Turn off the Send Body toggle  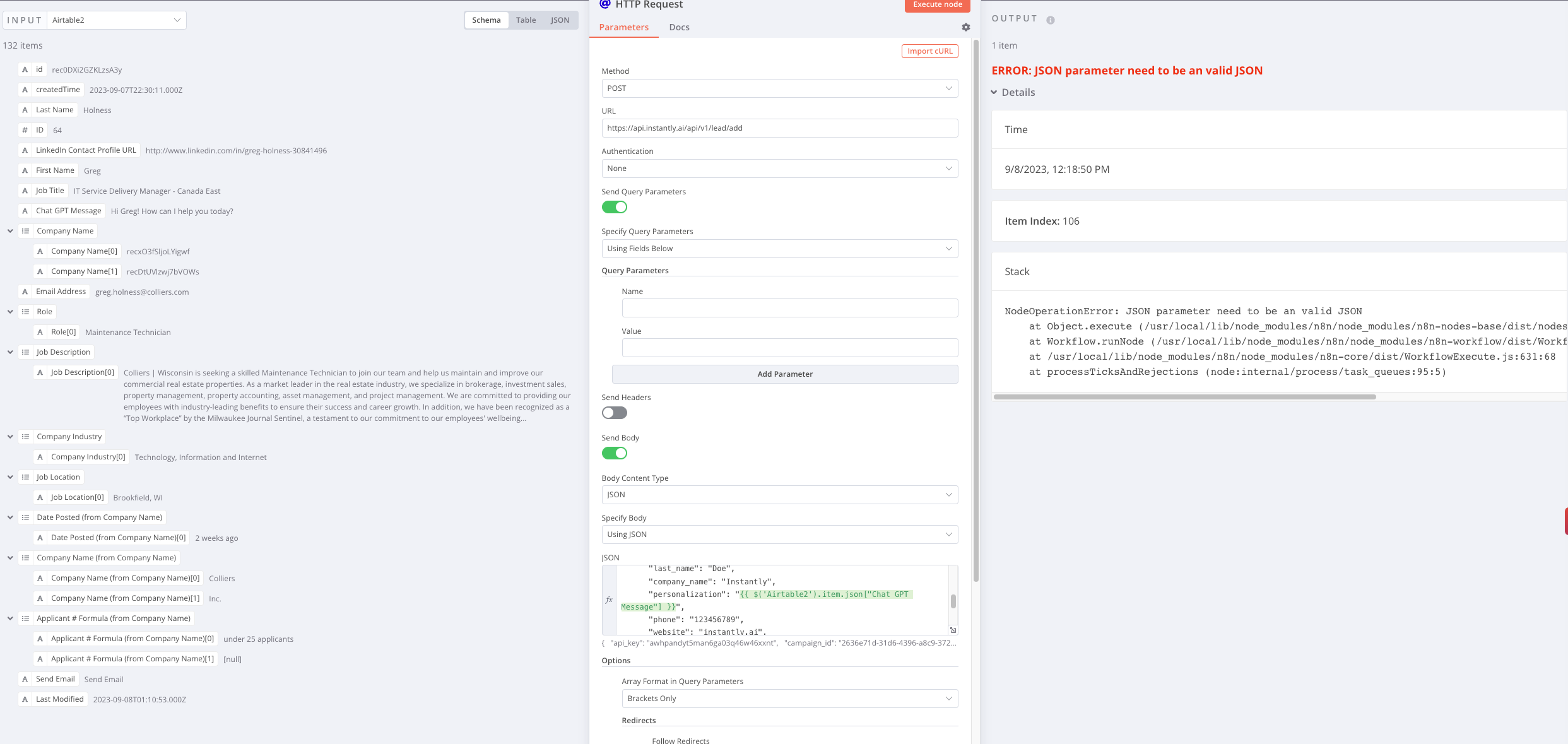point(614,453)
